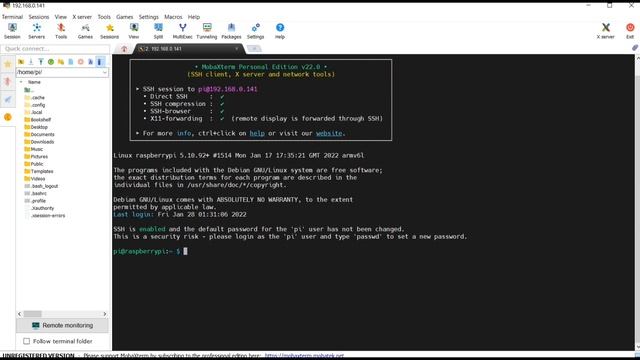Click the Quick connect input field
The width and height of the screenshot is (640, 360).
55,49
